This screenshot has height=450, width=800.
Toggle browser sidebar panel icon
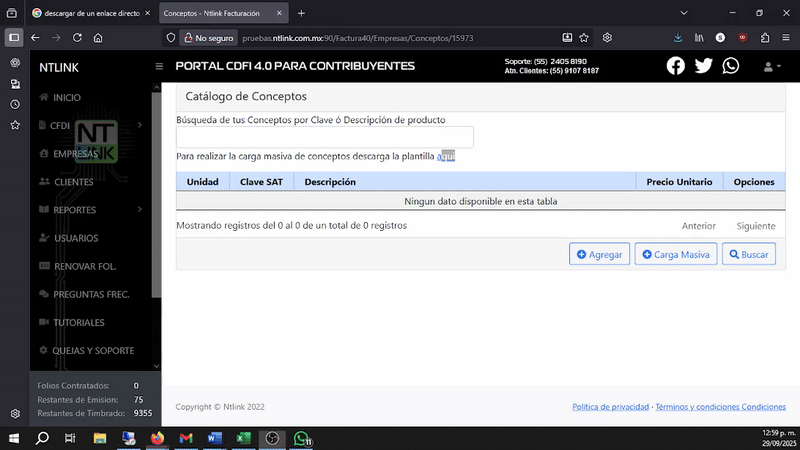[14, 38]
